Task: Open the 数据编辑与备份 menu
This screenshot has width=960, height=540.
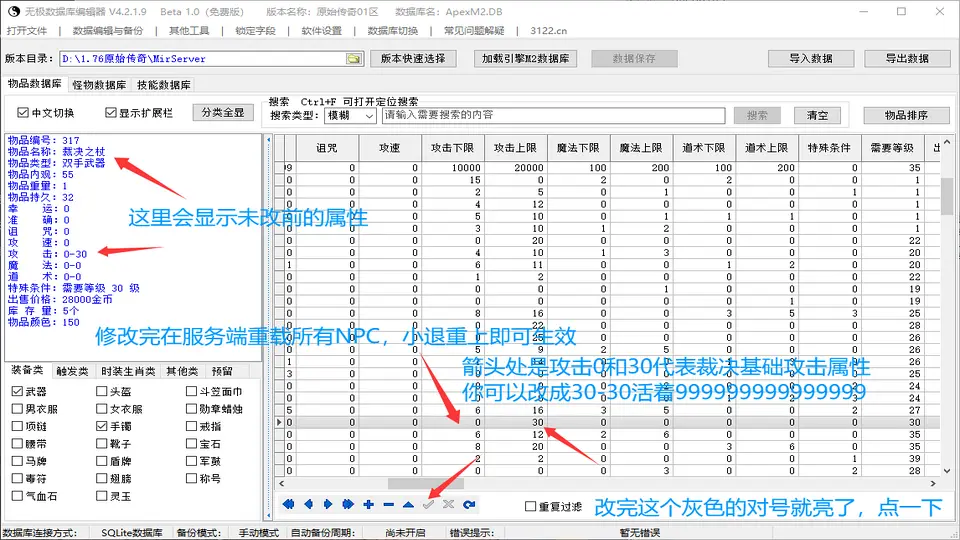Action: (108, 31)
